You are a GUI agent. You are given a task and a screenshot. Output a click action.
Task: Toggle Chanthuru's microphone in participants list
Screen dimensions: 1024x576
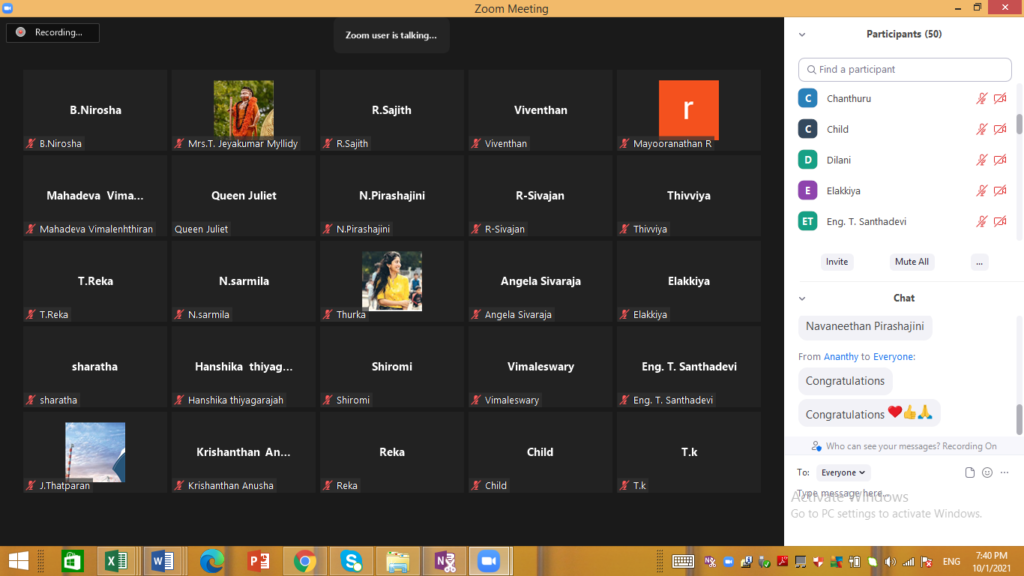(x=982, y=98)
